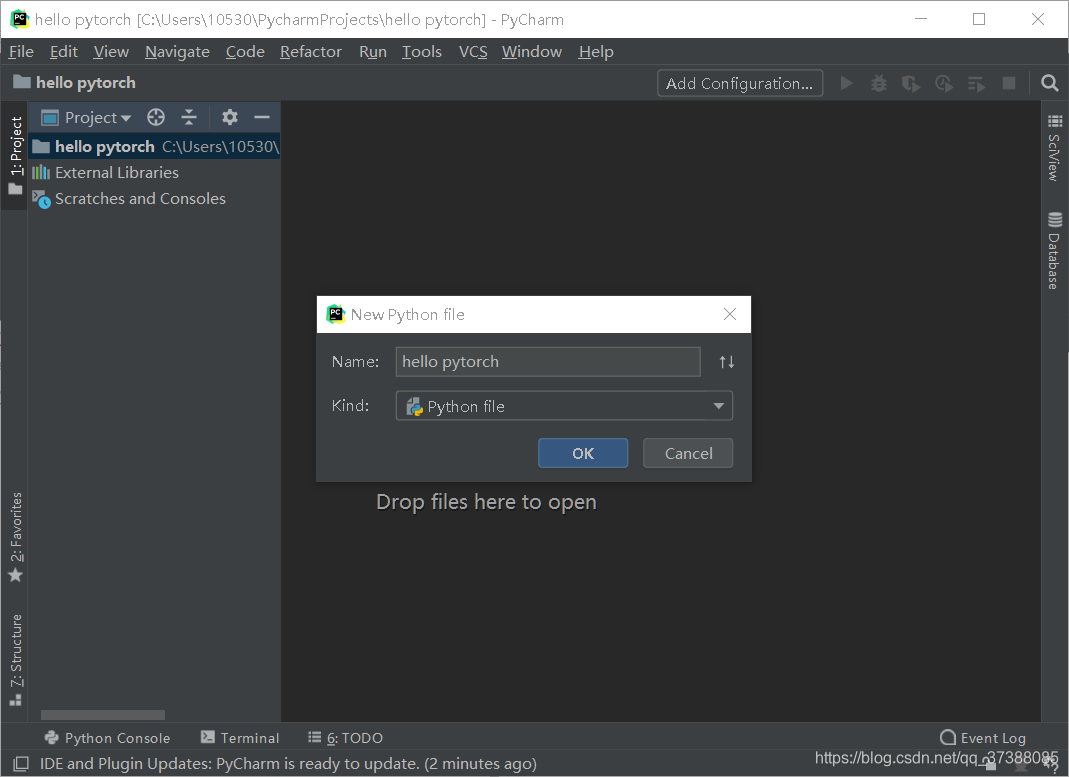Open the Refactor menu

click(x=311, y=52)
